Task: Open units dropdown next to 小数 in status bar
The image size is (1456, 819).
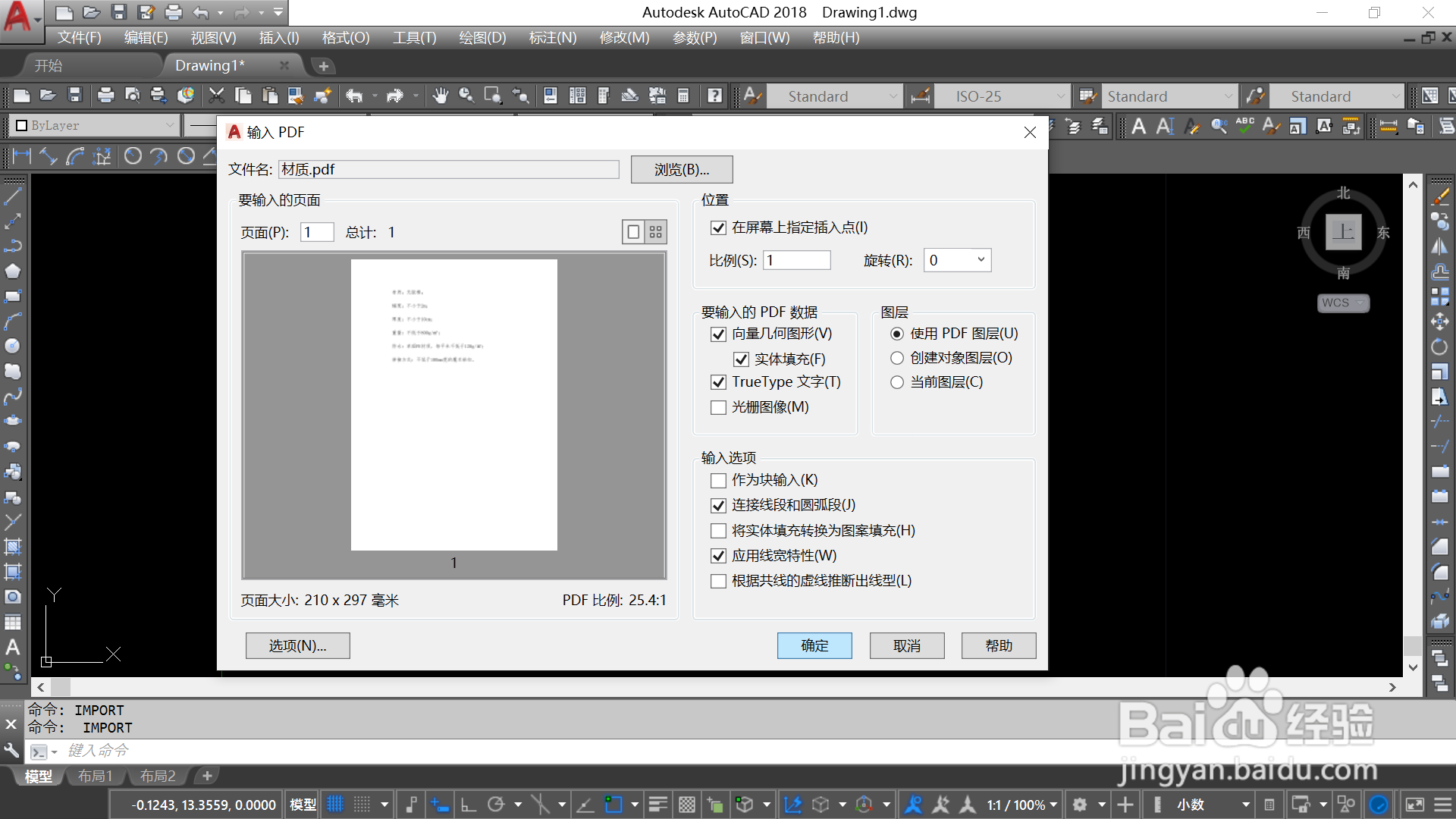Action: [x=1245, y=805]
